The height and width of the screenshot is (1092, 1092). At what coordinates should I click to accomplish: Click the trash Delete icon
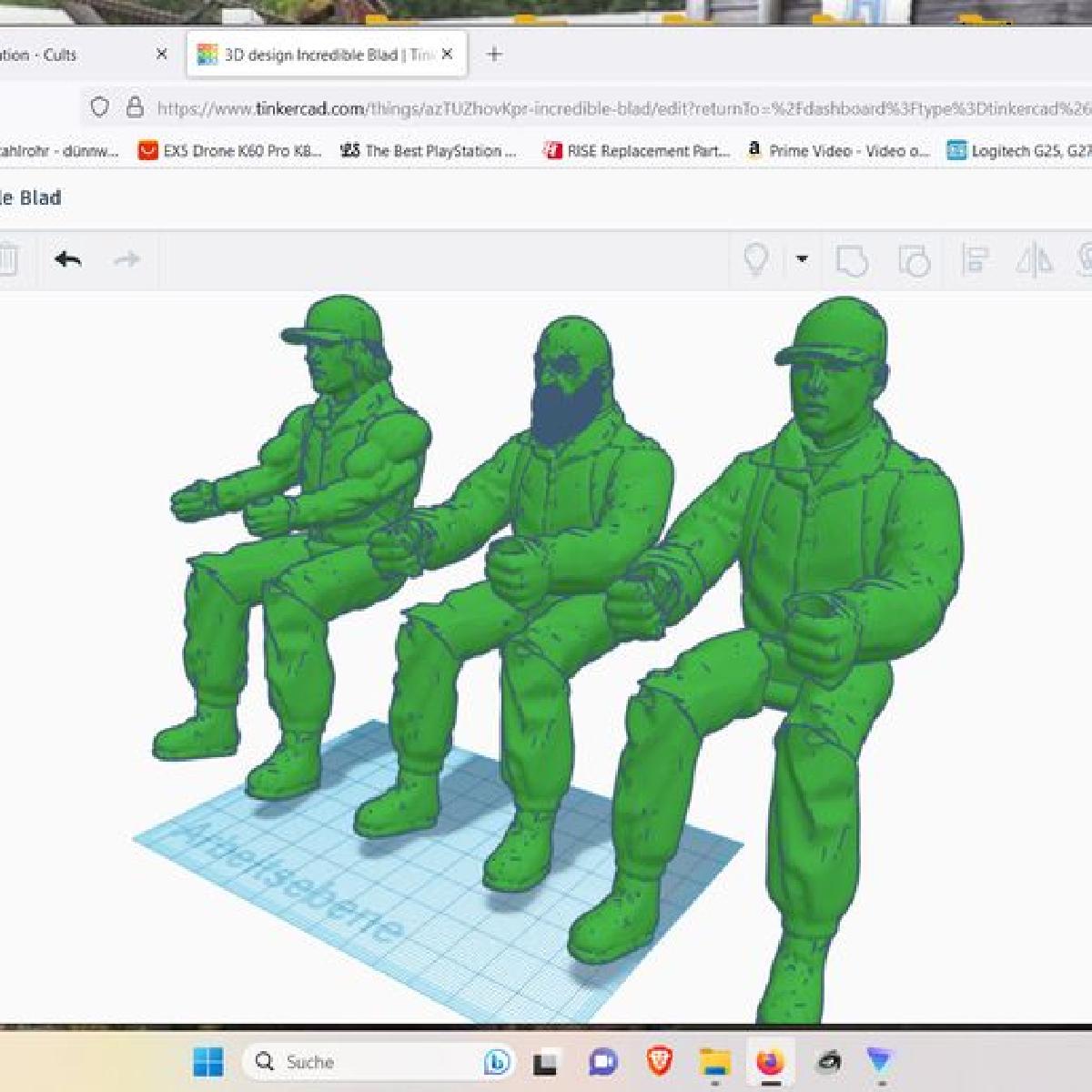(x=7, y=260)
